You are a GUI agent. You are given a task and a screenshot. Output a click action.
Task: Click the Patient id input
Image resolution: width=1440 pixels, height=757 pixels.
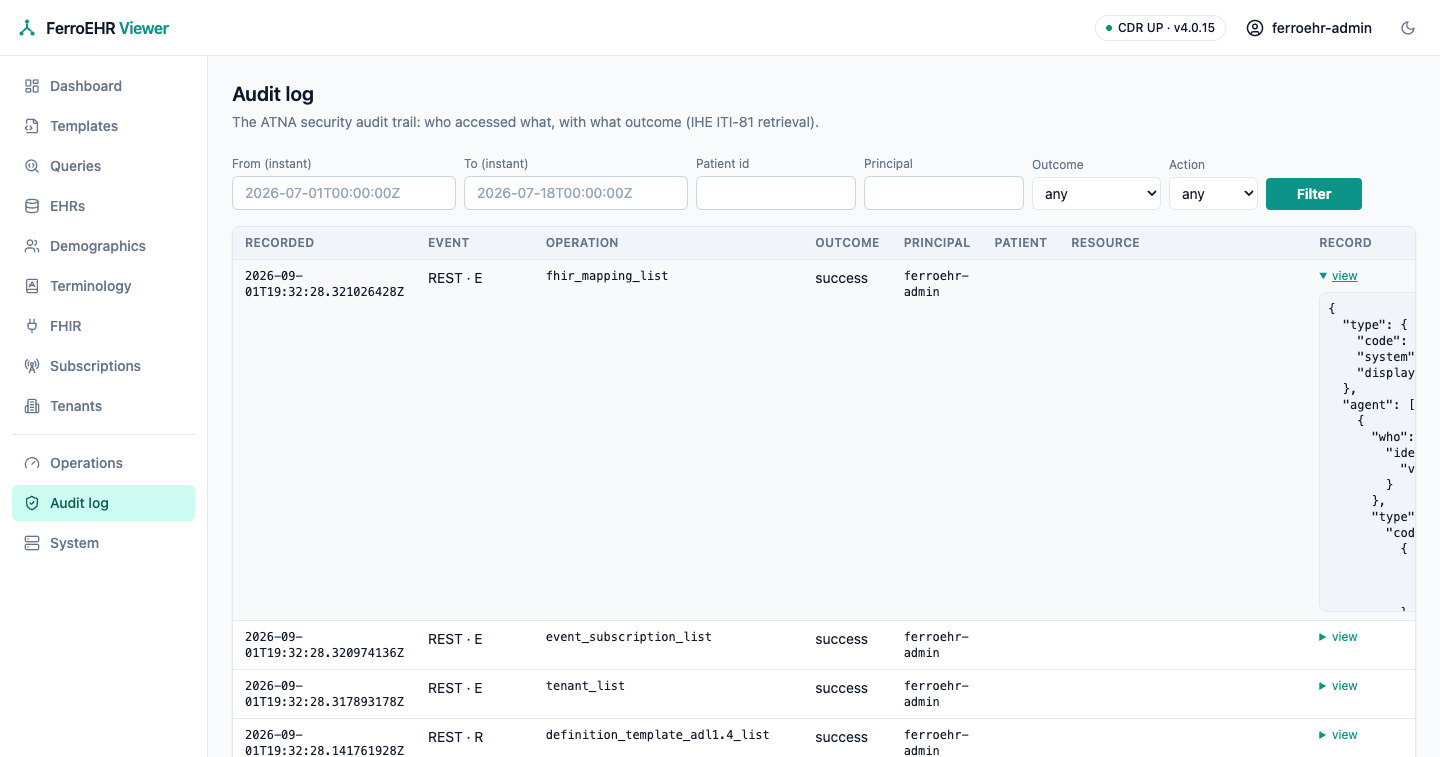(x=776, y=193)
